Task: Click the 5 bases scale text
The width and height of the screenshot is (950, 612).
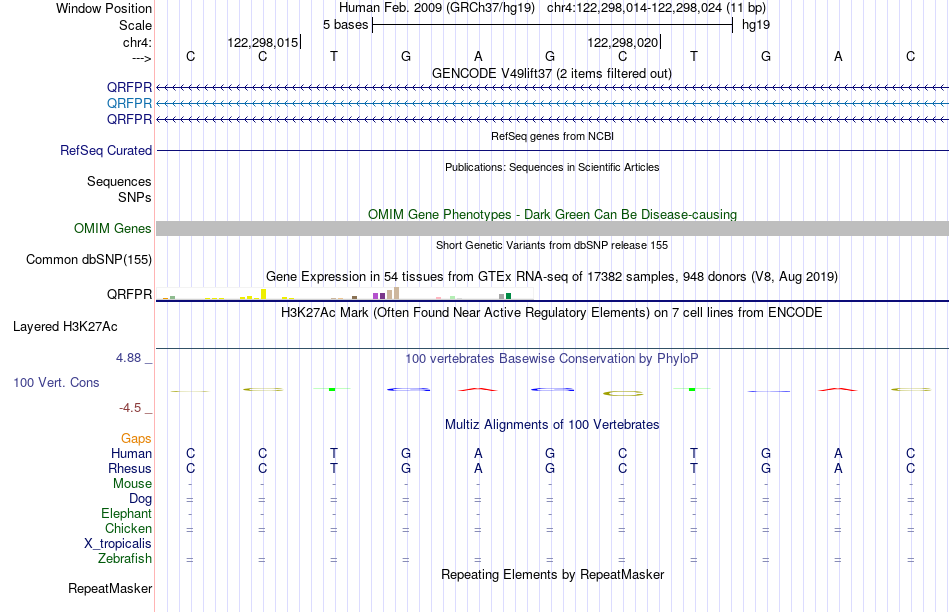Action: click(345, 25)
